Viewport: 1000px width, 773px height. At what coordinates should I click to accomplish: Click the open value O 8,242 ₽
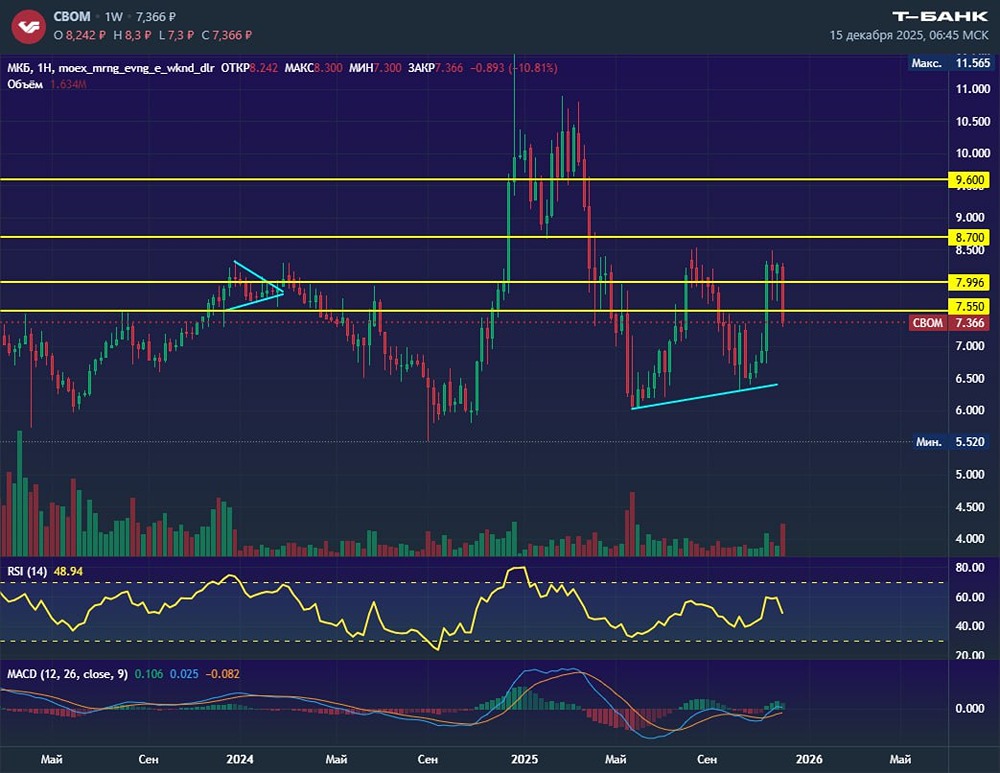point(80,35)
